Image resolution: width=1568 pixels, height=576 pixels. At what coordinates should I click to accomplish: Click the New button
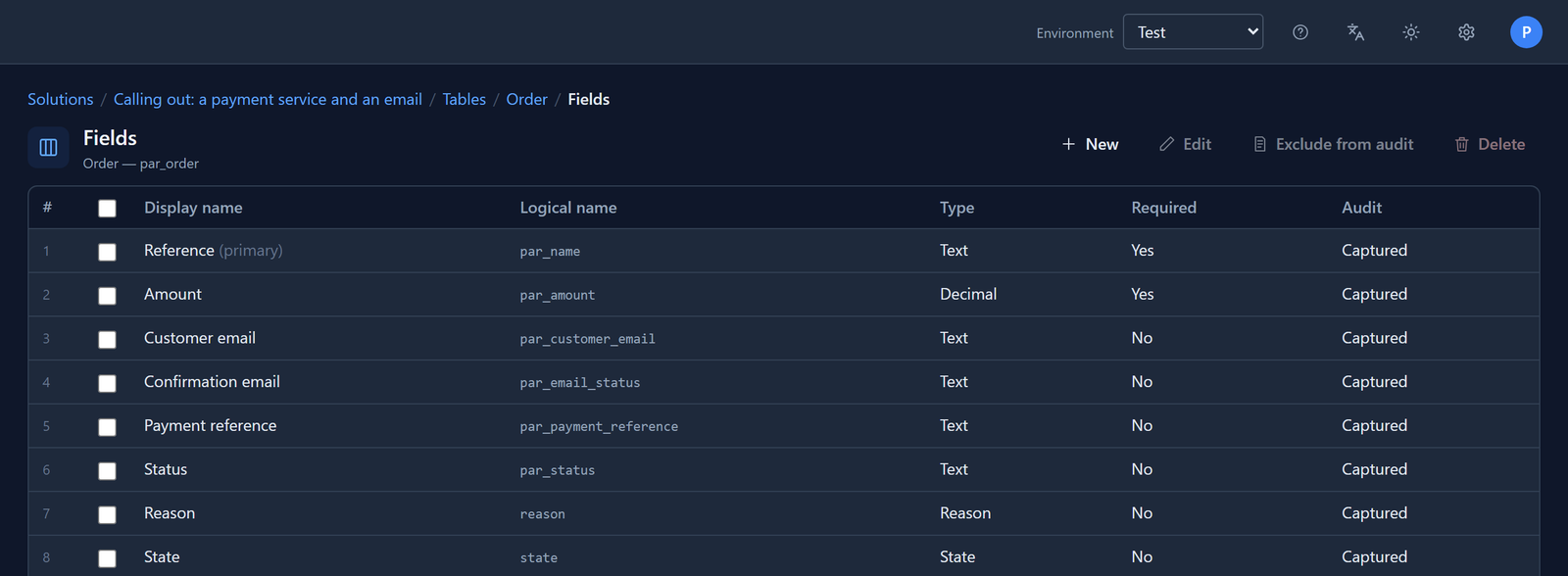point(1090,144)
